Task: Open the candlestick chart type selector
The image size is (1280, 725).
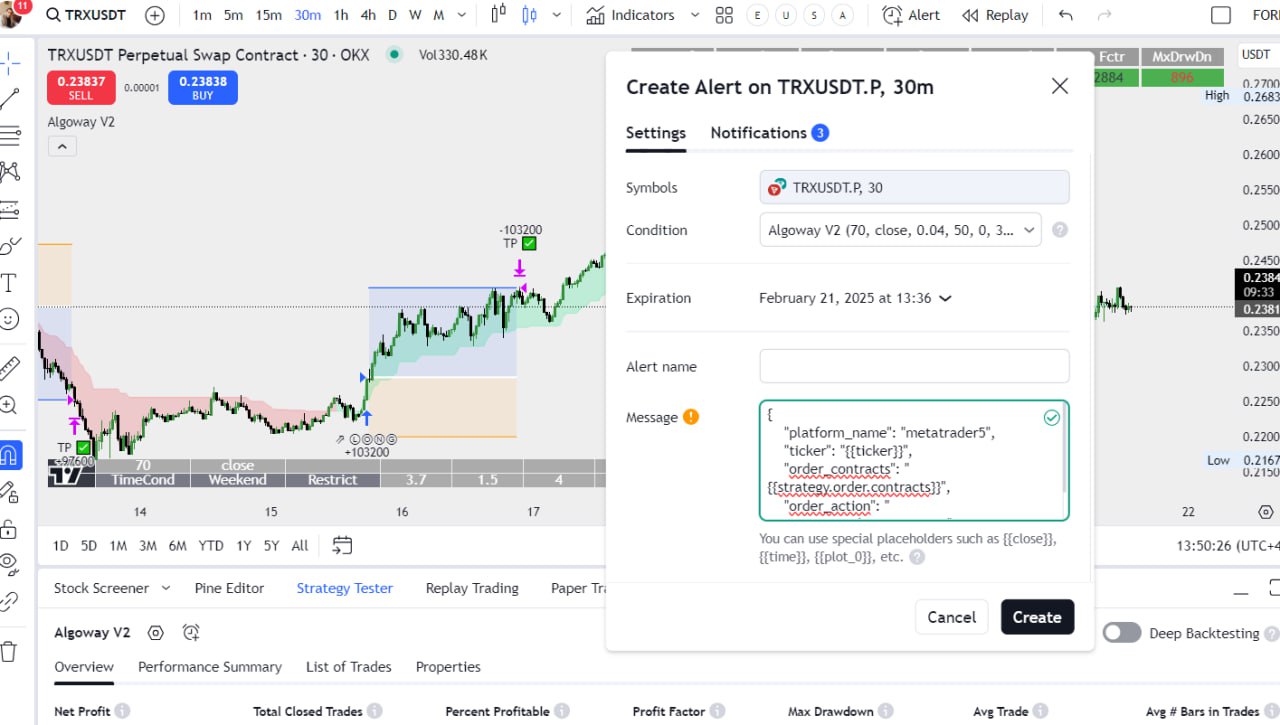Action: [529, 15]
